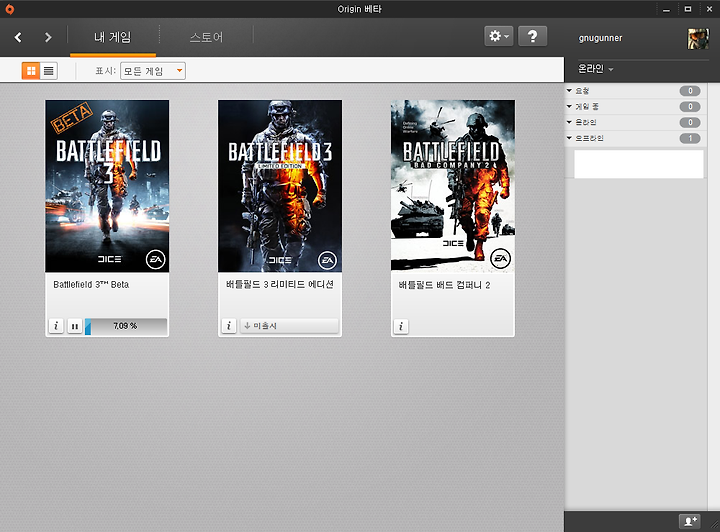
Task: Open the 모든 게임 filter dropdown
Action: (153, 71)
